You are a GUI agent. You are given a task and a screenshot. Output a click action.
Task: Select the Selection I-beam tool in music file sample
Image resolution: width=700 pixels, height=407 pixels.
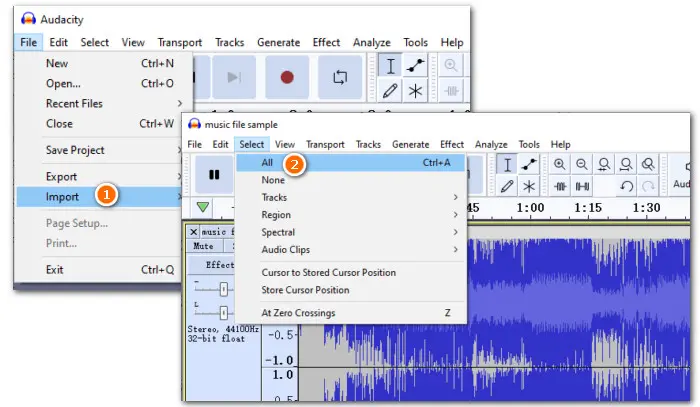pyautogui.click(x=507, y=165)
